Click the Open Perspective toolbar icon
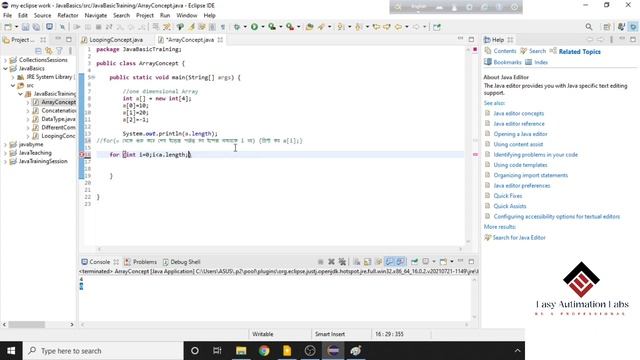This screenshot has height=360, width=640. [607, 27]
